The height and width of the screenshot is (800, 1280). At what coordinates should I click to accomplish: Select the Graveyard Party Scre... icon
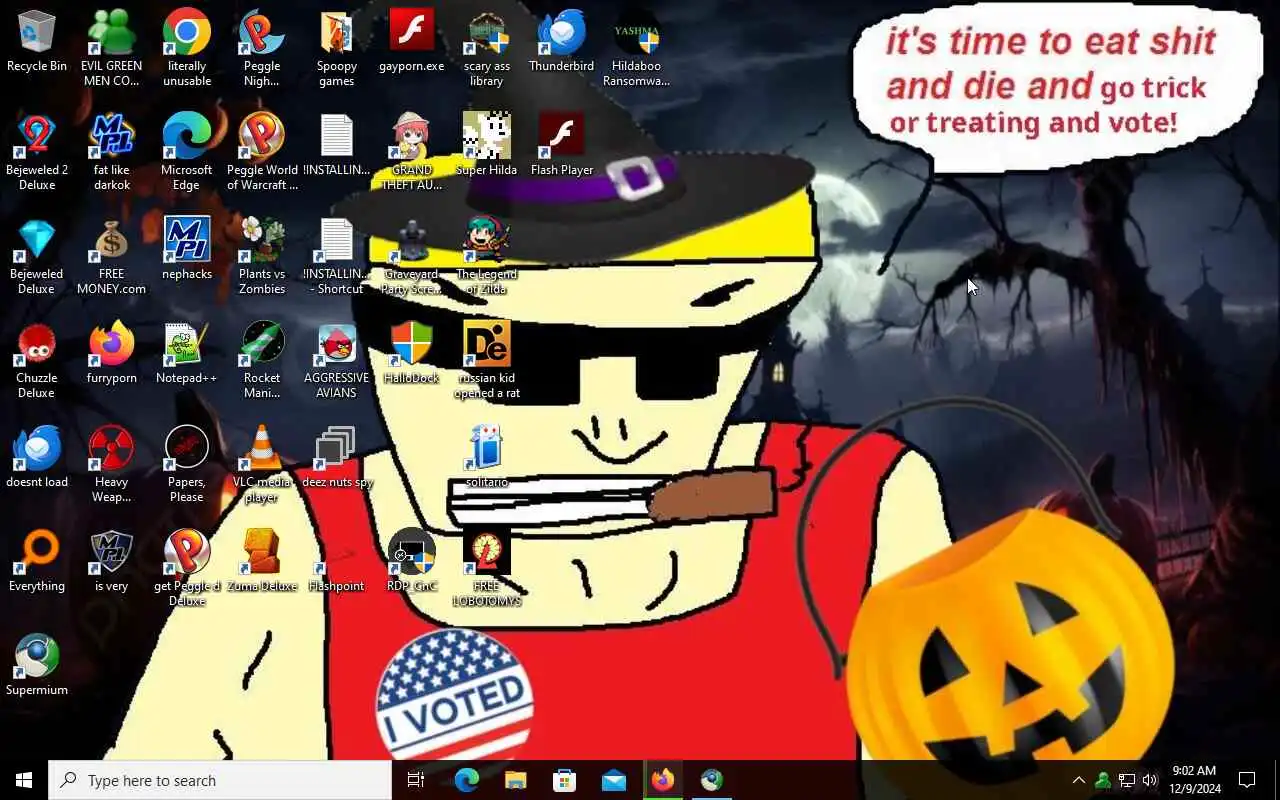point(412,256)
